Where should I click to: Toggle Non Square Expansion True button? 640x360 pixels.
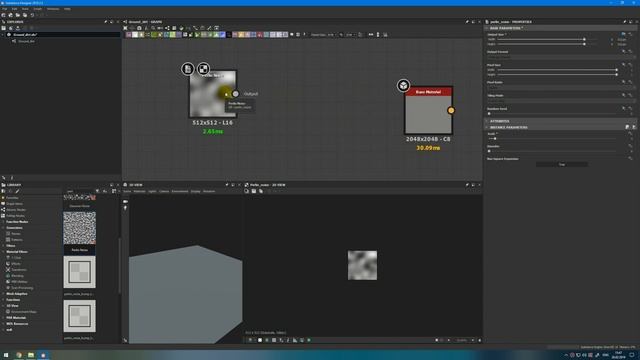click(x=562, y=164)
